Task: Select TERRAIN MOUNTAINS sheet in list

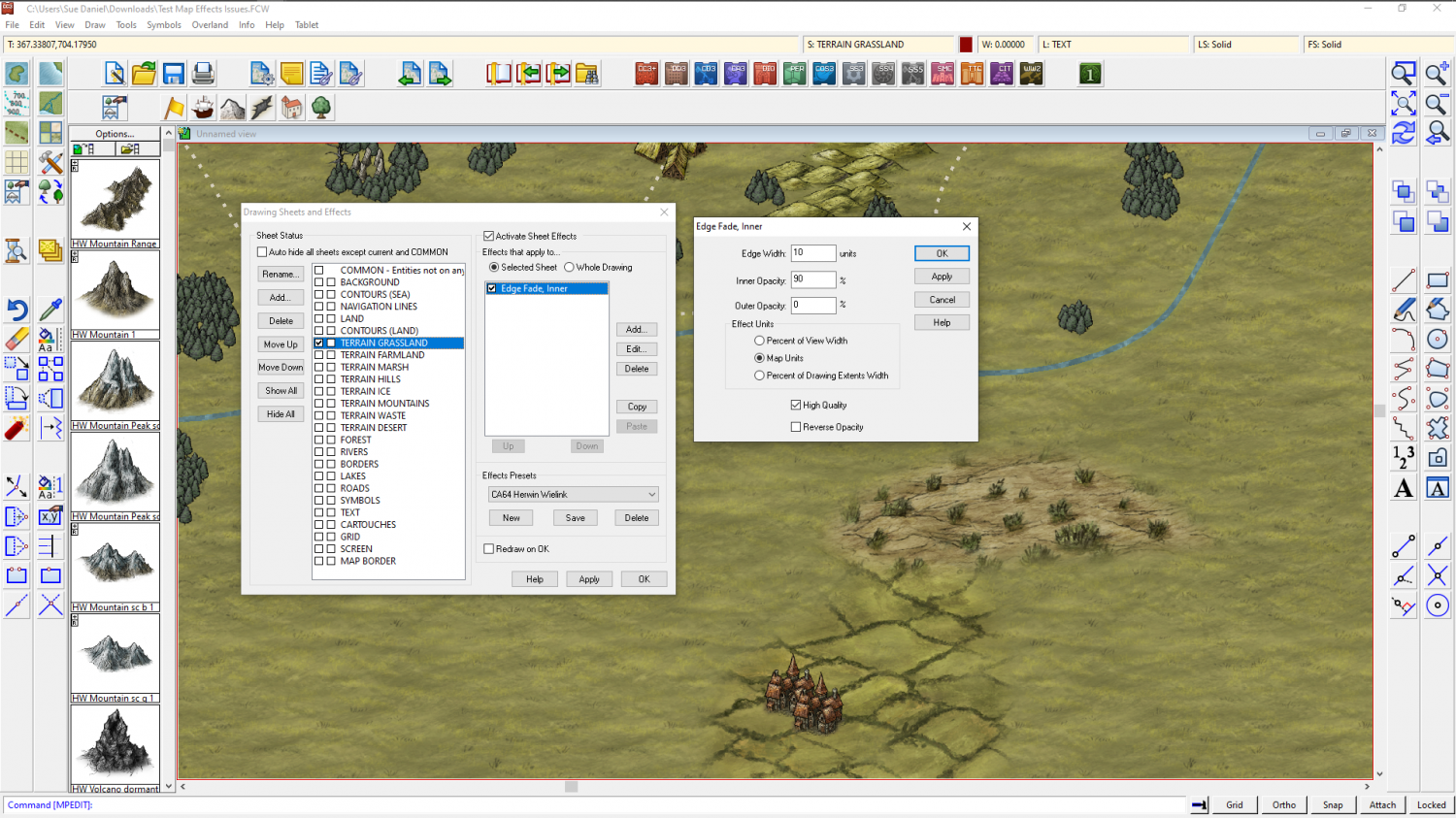Action: coord(385,404)
